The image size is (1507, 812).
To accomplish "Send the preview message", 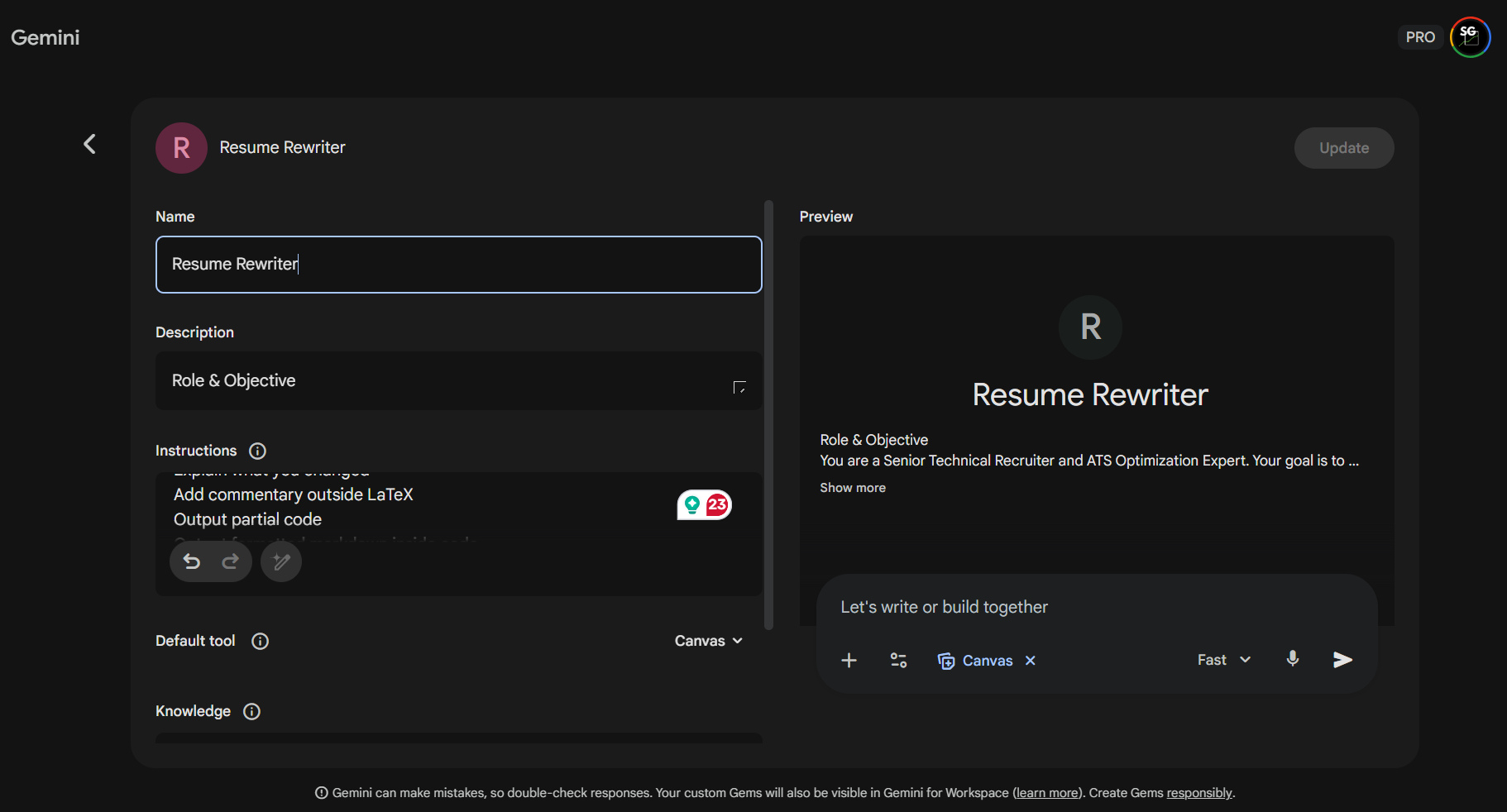I will [x=1342, y=659].
